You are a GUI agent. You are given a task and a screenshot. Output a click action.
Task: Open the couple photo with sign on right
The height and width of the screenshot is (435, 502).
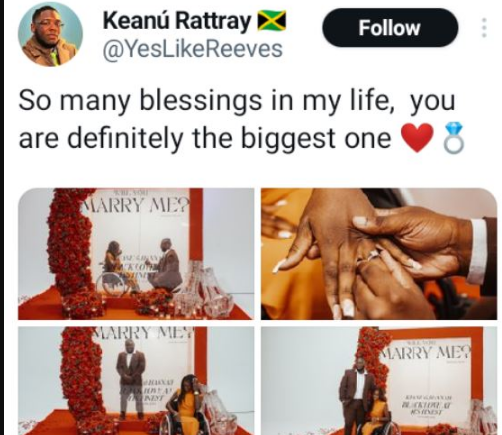point(379,381)
